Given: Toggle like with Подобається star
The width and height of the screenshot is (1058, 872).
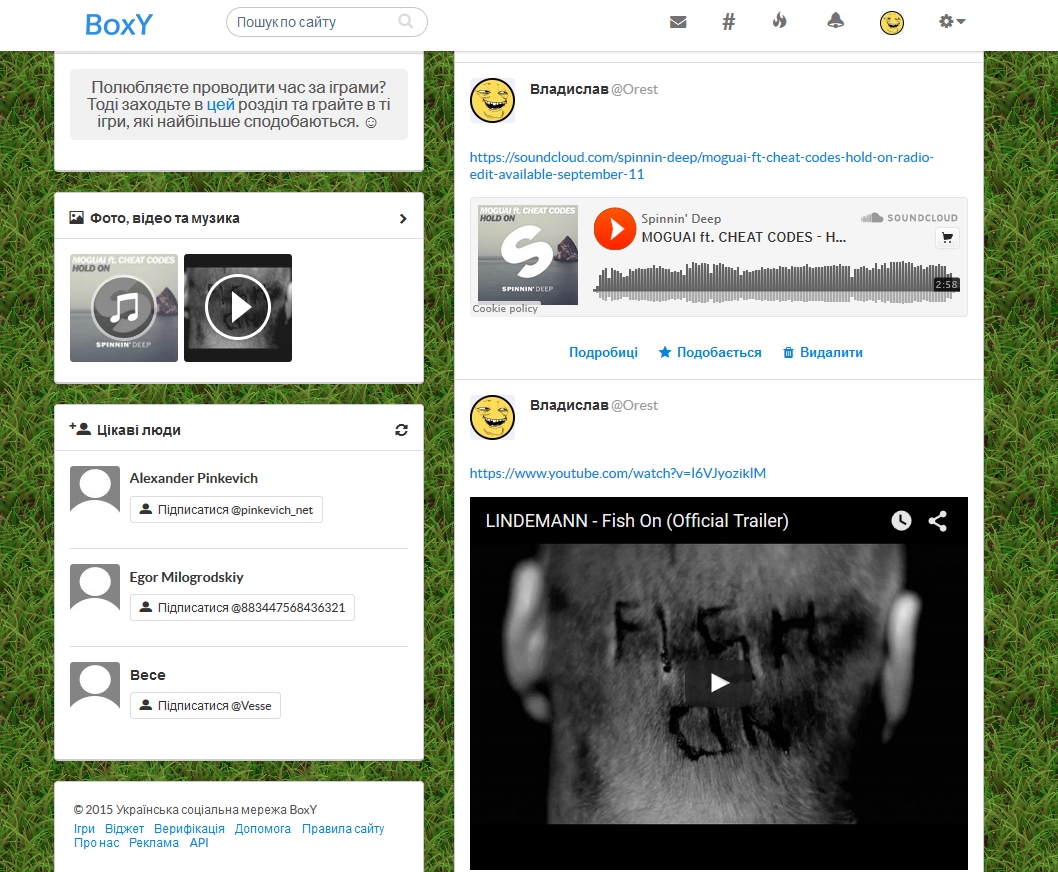Looking at the screenshot, I should tap(710, 352).
